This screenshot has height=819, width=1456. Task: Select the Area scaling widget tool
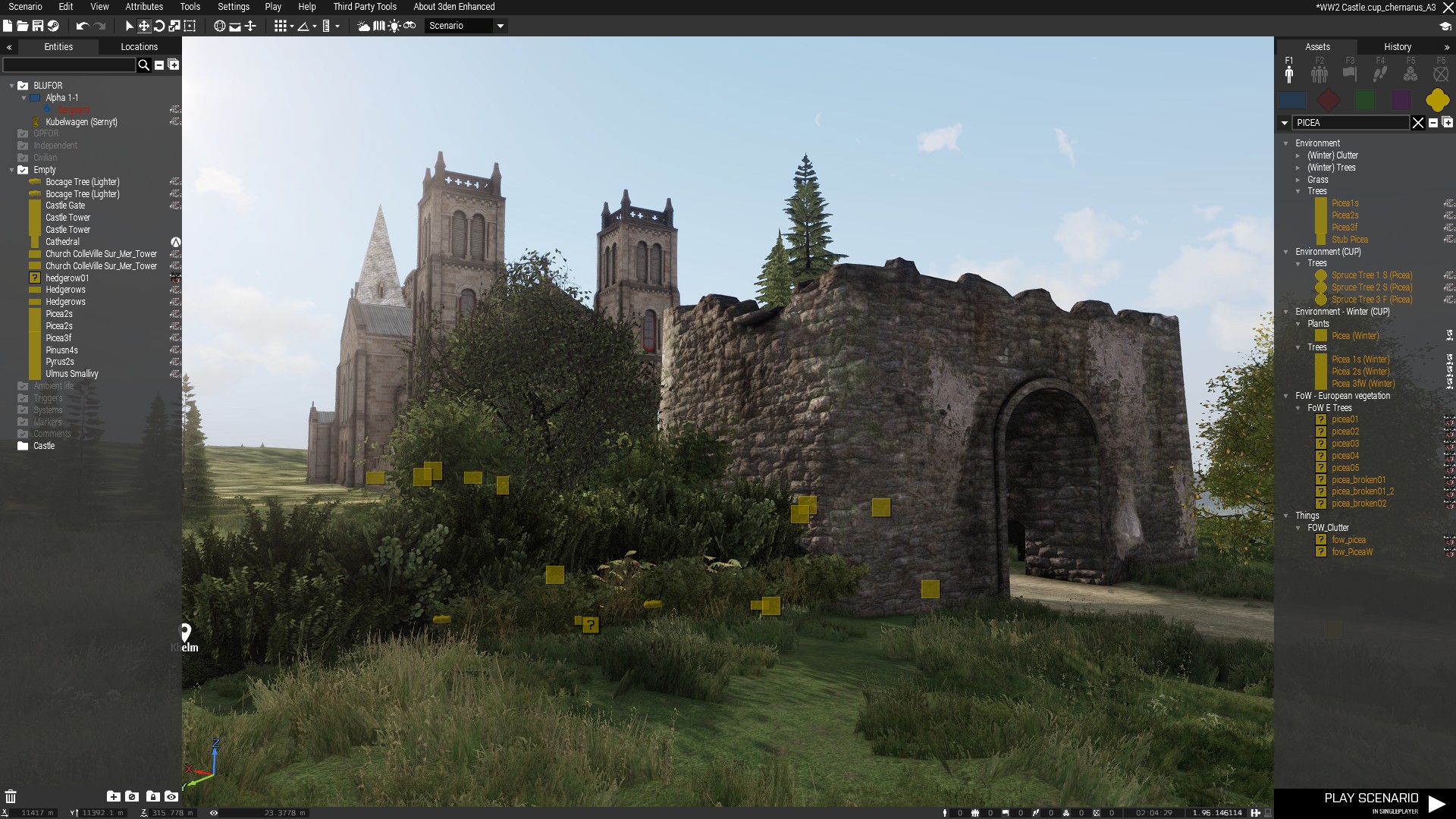coord(190,26)
